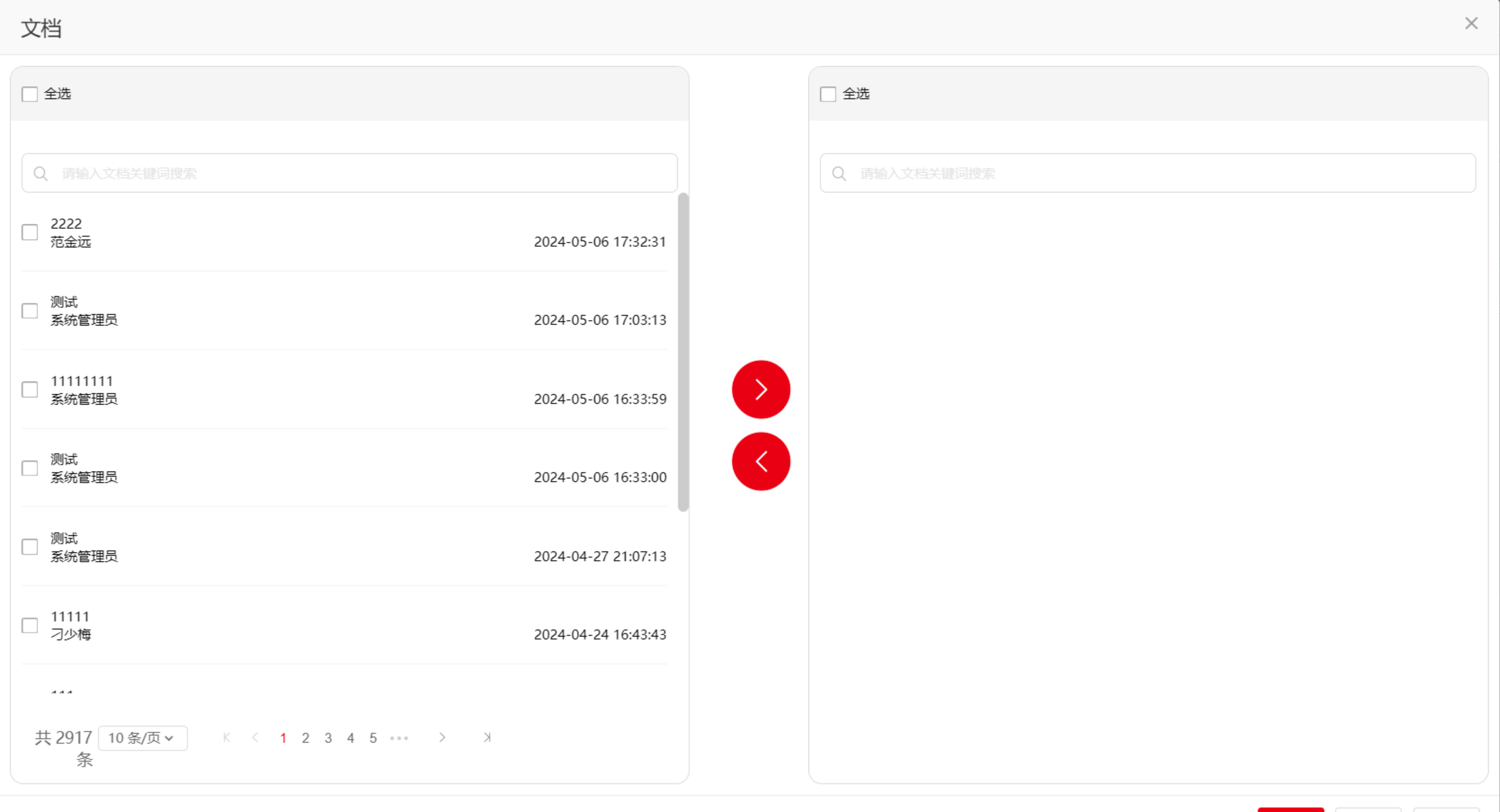The width and height of the screenshot is (1500, 812).
Task: Focus left document keyword search field
Action: [x=349, y=173]
